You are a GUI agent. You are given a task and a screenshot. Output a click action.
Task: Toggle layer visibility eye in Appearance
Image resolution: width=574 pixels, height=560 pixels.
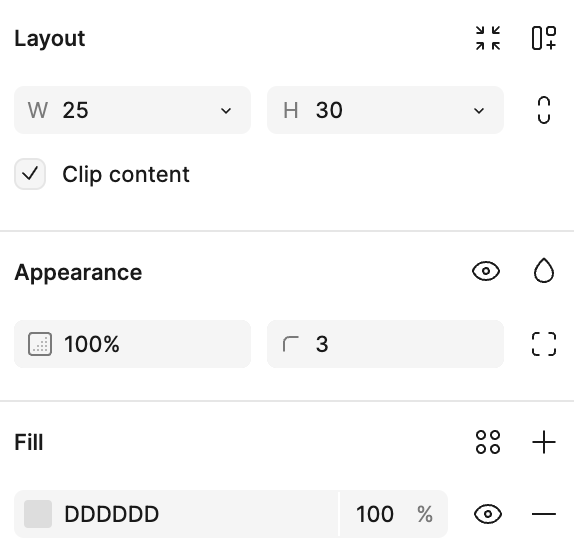pyautogui.click(x=486, y=271)
